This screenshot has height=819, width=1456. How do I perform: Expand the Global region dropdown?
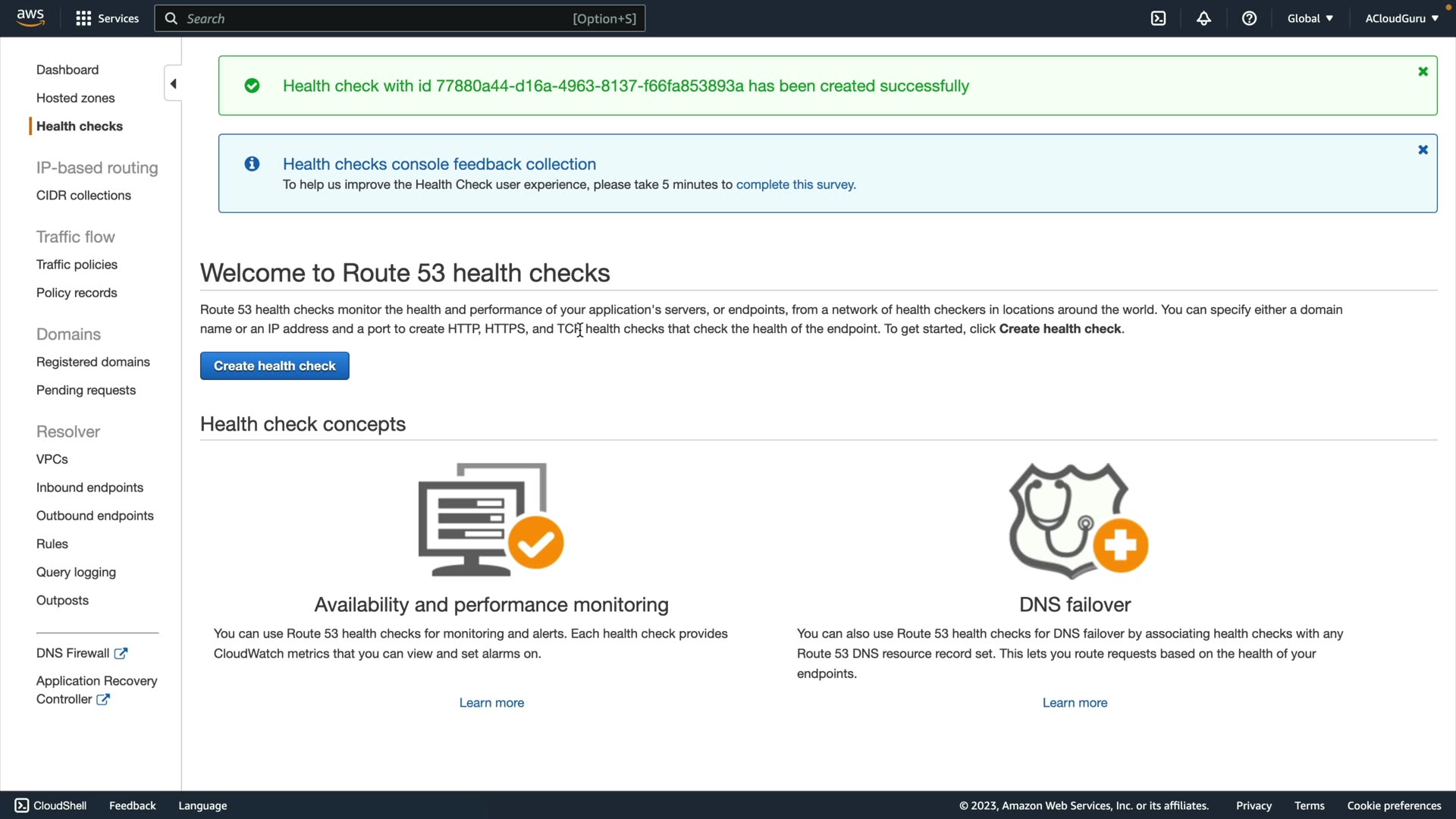click(1310, 18)
